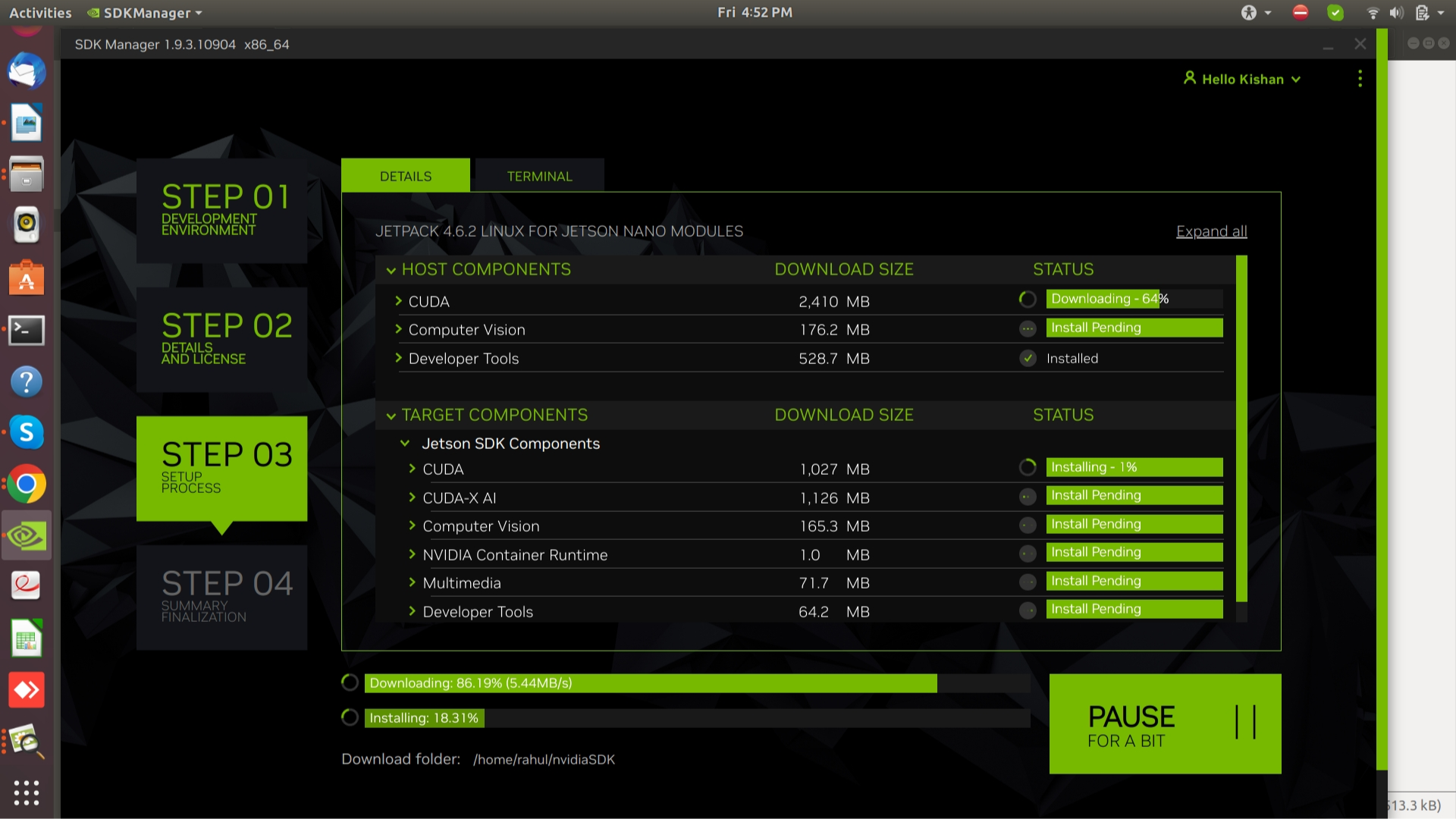This screenshot has height=819, width=1456.
Task: Click the components list vertical scrollbar
Action: (x=1241, y=428)
